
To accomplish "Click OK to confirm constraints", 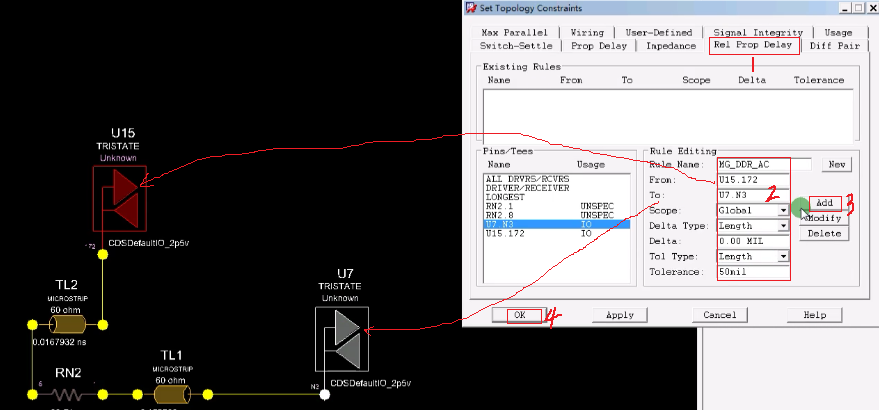I will [x=520, y=314].
